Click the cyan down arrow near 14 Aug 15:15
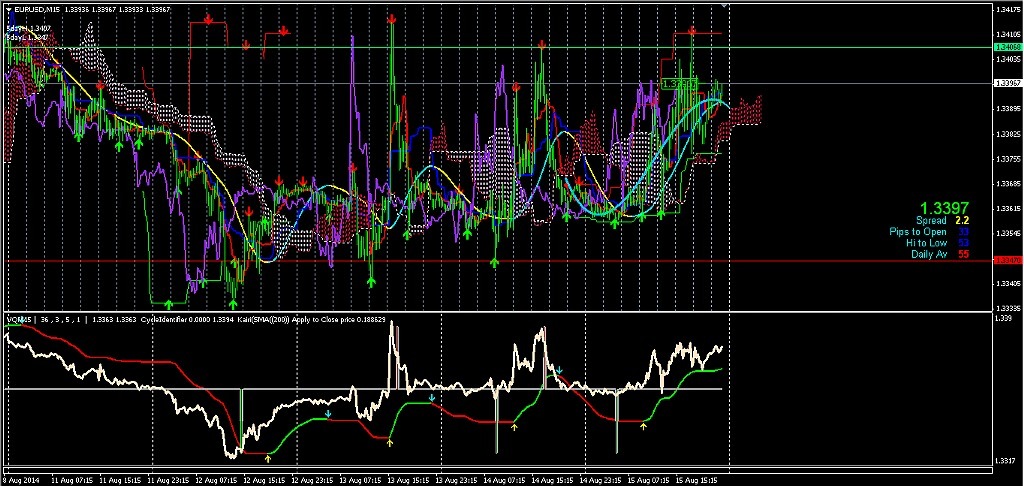Screen dimensions: 1024x486 [560, 371]
